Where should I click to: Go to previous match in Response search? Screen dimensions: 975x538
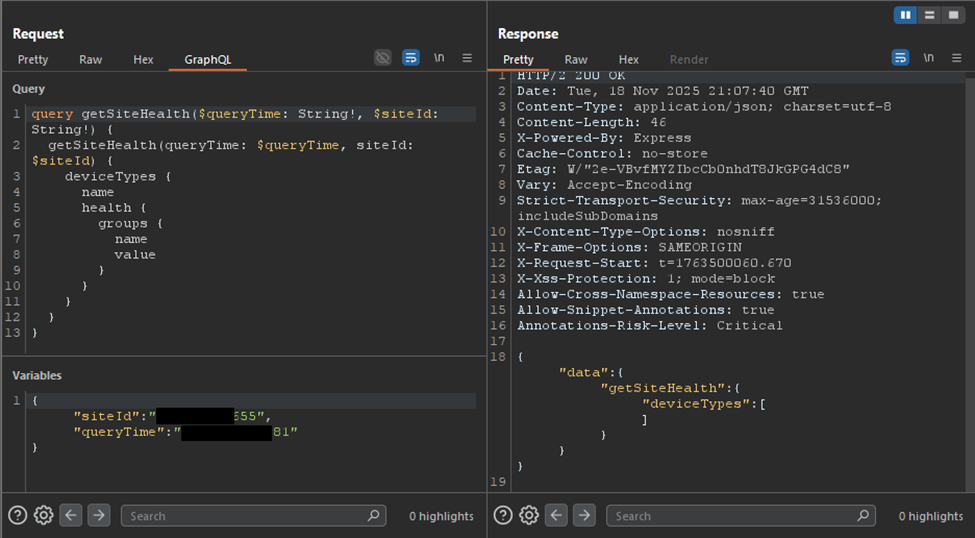pyautogui.click(x=556, y=516)
